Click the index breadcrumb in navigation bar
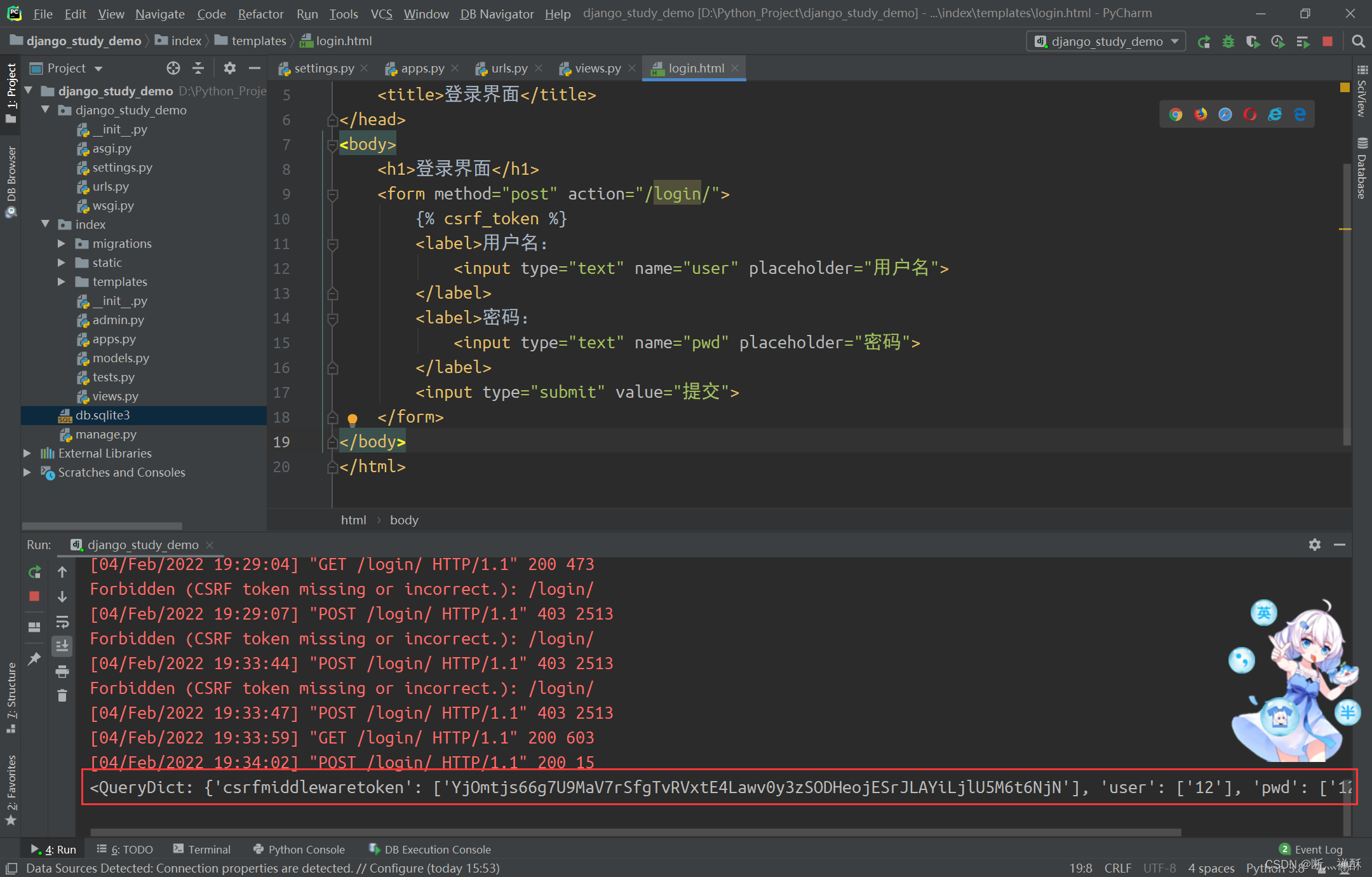The image size is (1372, 877). click(x=179, y=41)
